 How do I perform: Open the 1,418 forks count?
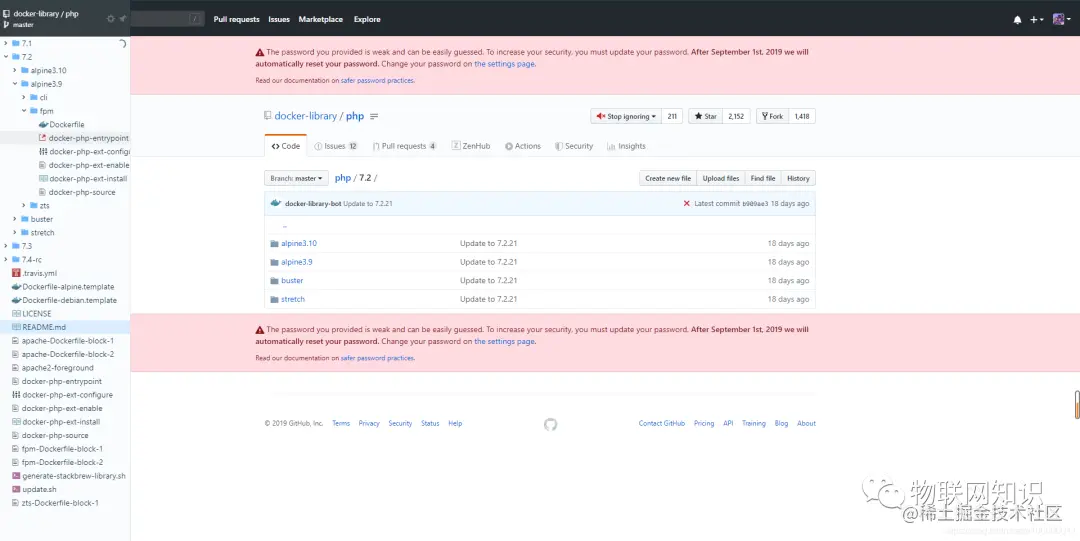tap(802, 116)
